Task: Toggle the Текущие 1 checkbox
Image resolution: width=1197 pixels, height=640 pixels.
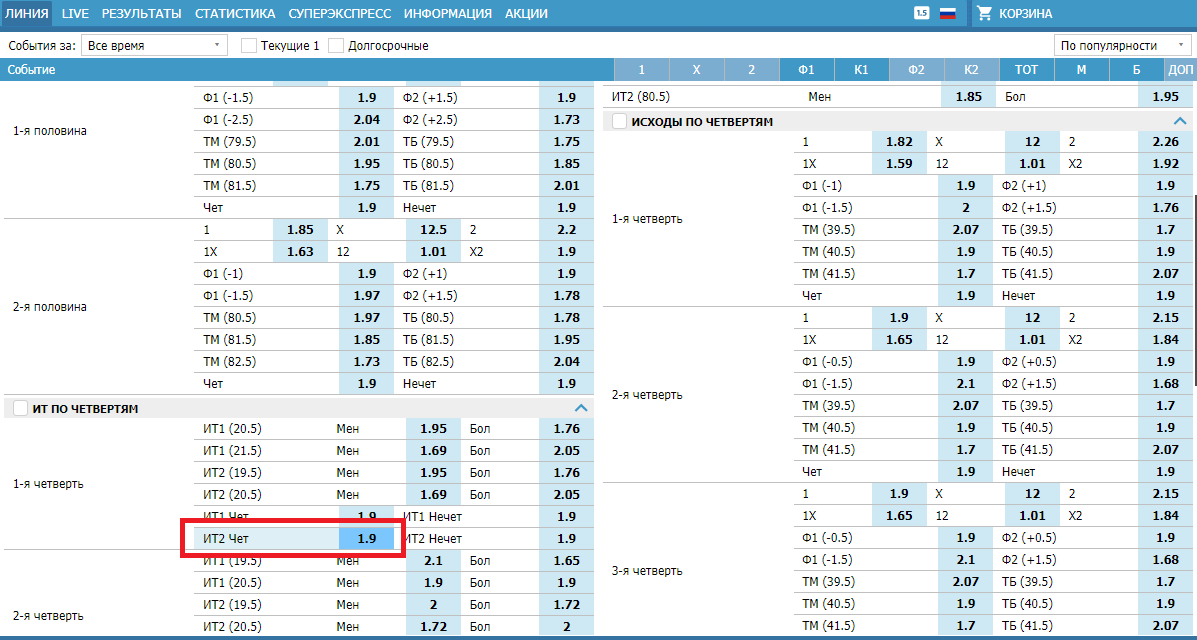Action: coord(249,46)
